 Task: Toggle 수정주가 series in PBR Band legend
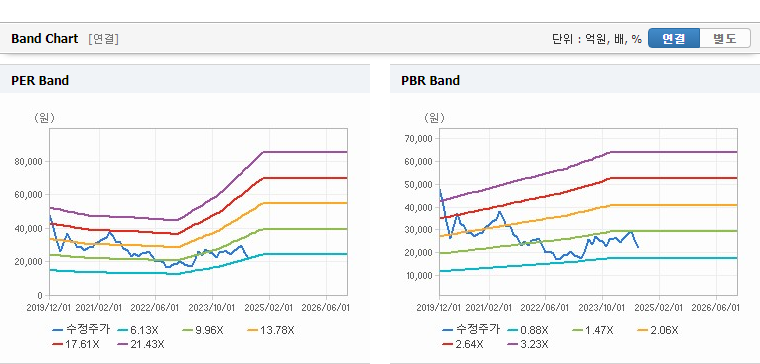[x=471, y=330]
